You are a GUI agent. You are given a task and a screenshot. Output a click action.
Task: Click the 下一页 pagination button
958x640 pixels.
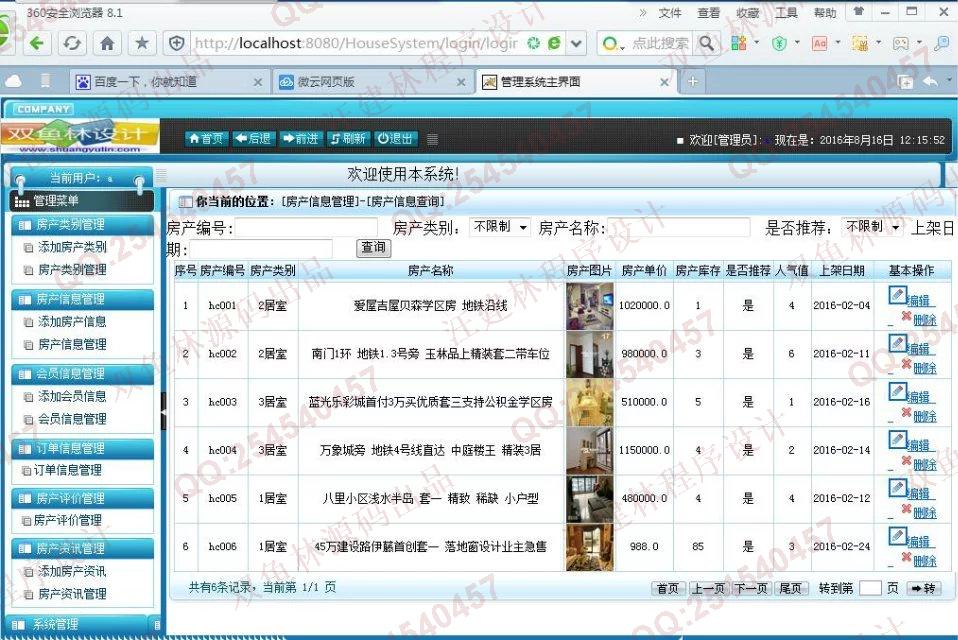[751, 588]
